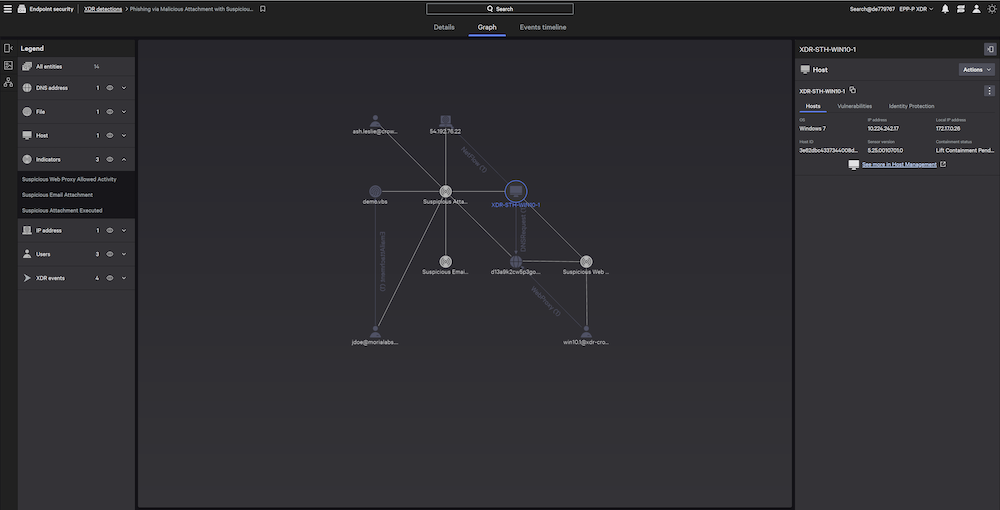This screenshot has height=510, width=1000.
Task: Toggle visibility of Users entities
Action: click(110, 254)
